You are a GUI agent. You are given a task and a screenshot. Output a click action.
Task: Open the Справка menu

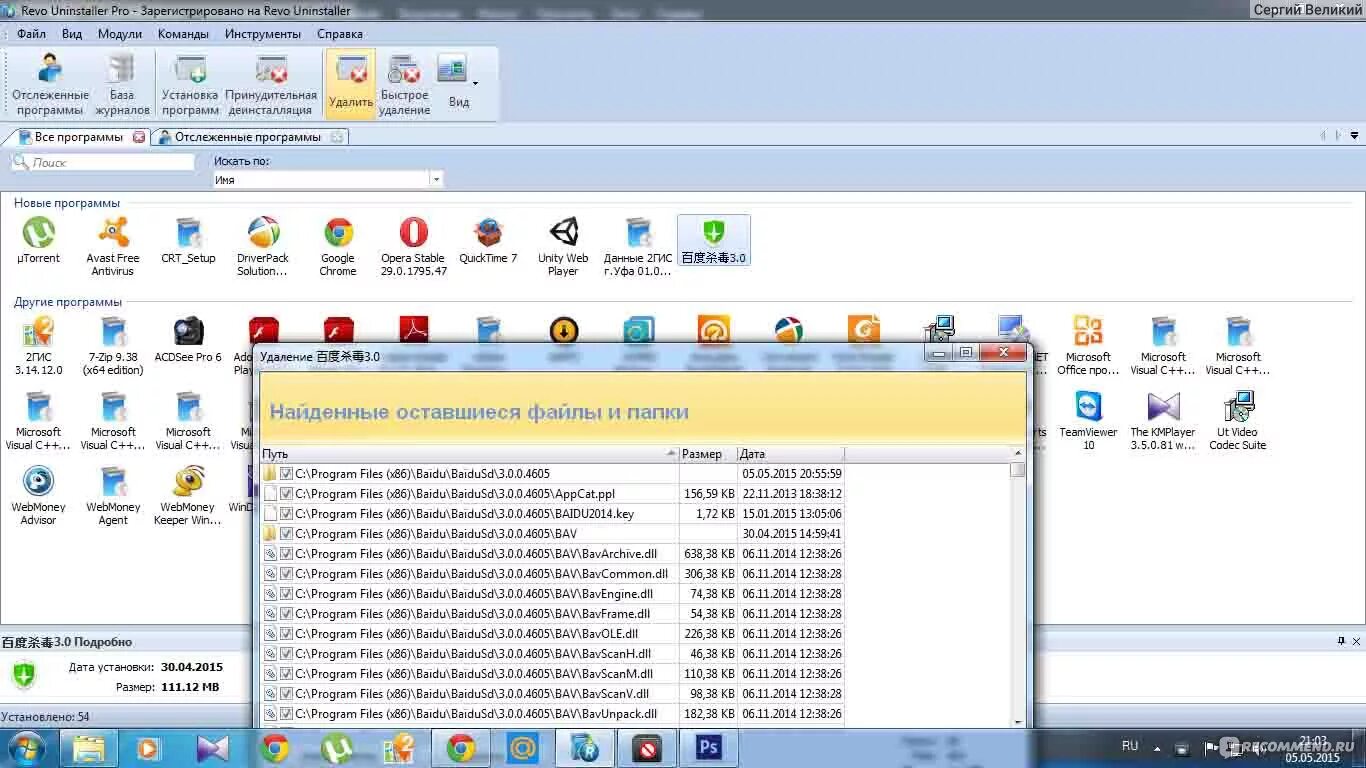340,34
